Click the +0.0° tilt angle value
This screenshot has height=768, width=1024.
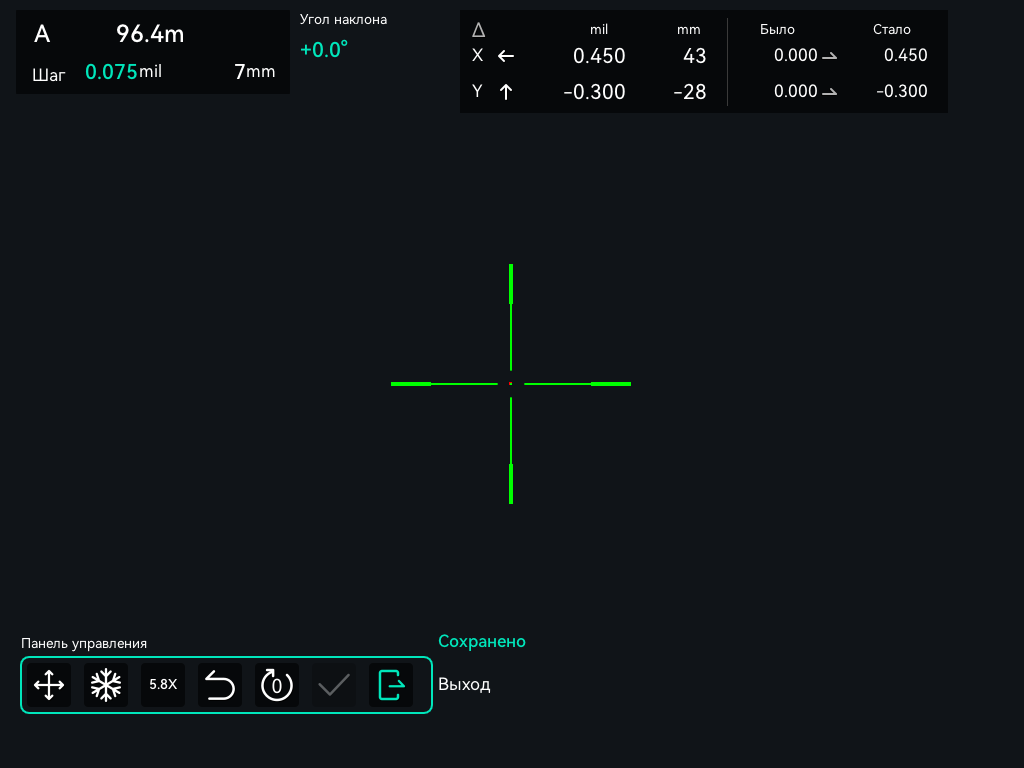(324, 50)
